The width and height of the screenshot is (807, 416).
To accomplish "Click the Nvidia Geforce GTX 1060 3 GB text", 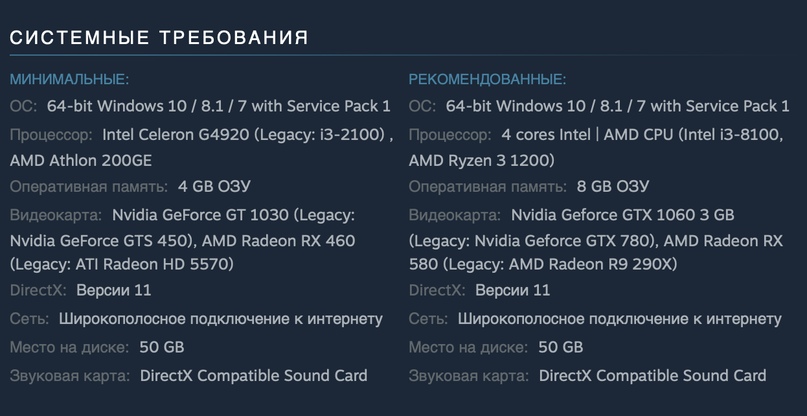I will [x=622, y=214].
